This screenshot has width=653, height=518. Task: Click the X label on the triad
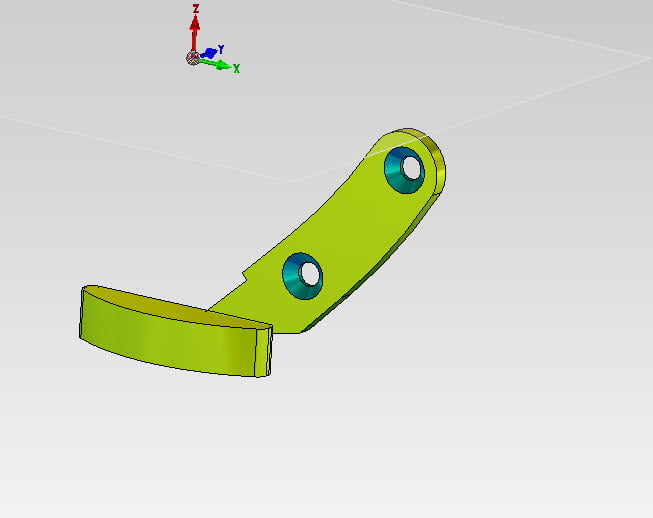tap(237, 69)
